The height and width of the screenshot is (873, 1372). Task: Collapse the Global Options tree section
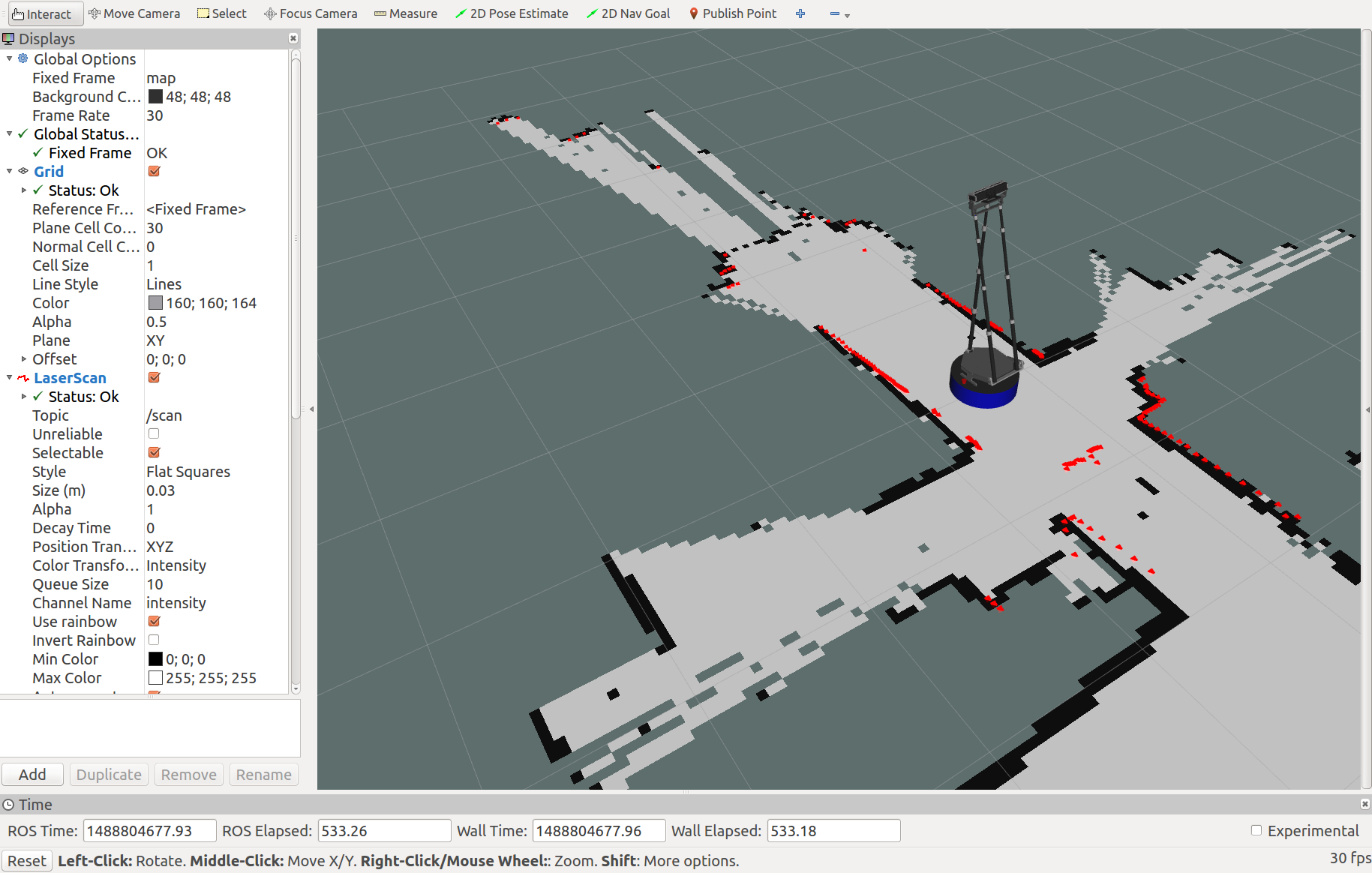pos(9,59)
